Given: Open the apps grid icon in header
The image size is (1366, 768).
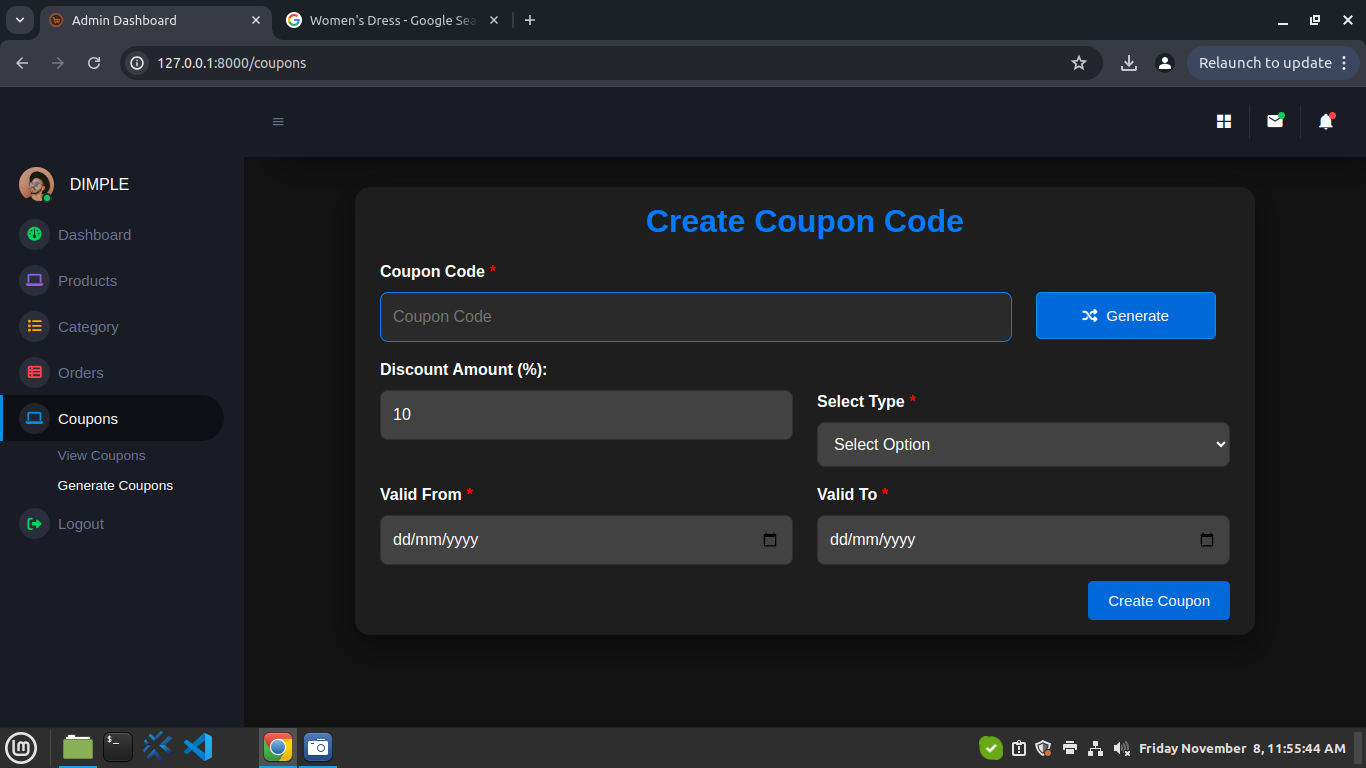Looking at the screenshot, I should point(1224,122).
